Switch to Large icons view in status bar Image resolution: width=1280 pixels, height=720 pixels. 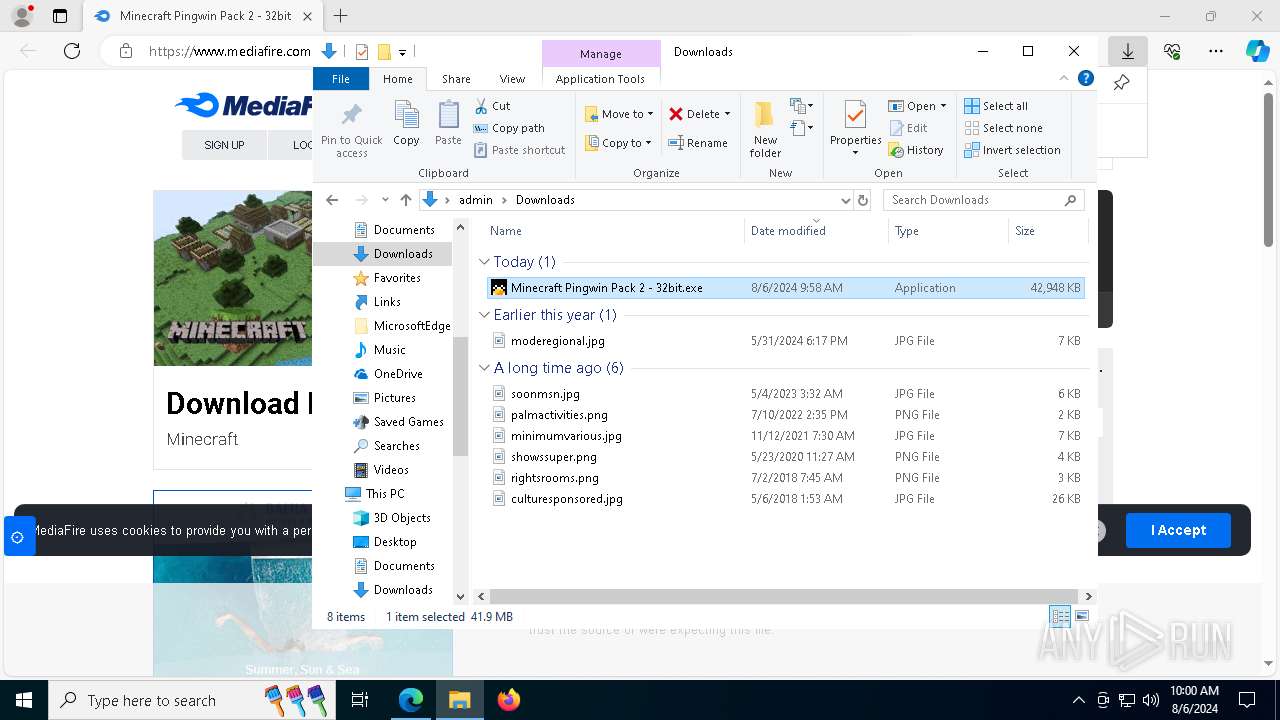pos(1081,616)
